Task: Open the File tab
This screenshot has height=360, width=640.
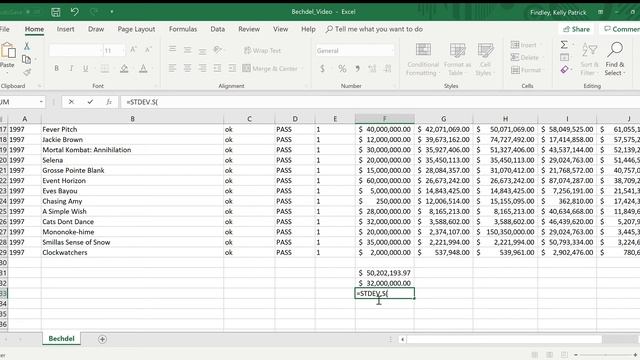Action: point(4,29)
